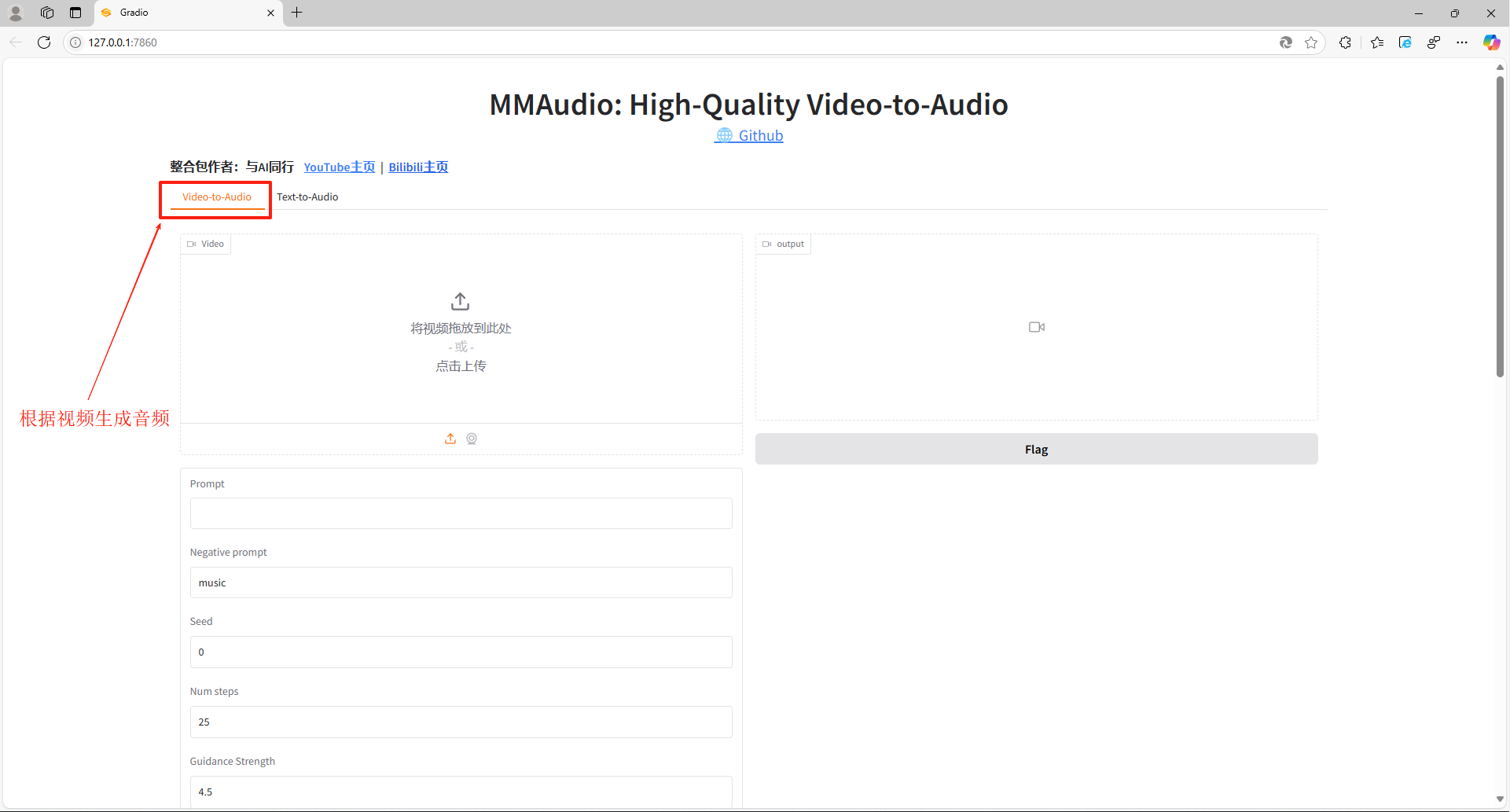The width and height of the screenshot is (1510, 812).
Task: Click into the Prompt text field
Action: click(x=461, y=513)
